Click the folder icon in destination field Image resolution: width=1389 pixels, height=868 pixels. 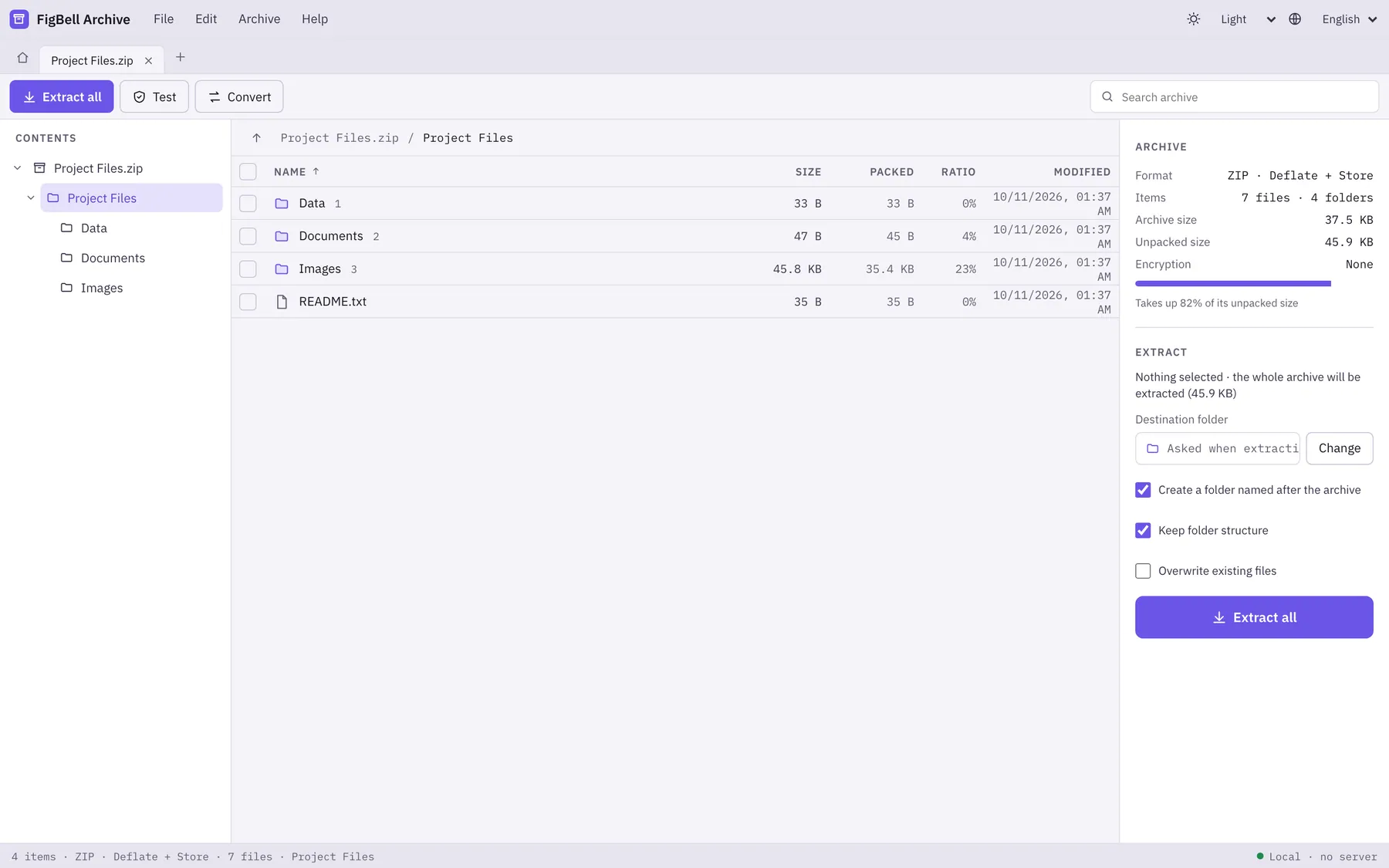(1152, 448)
